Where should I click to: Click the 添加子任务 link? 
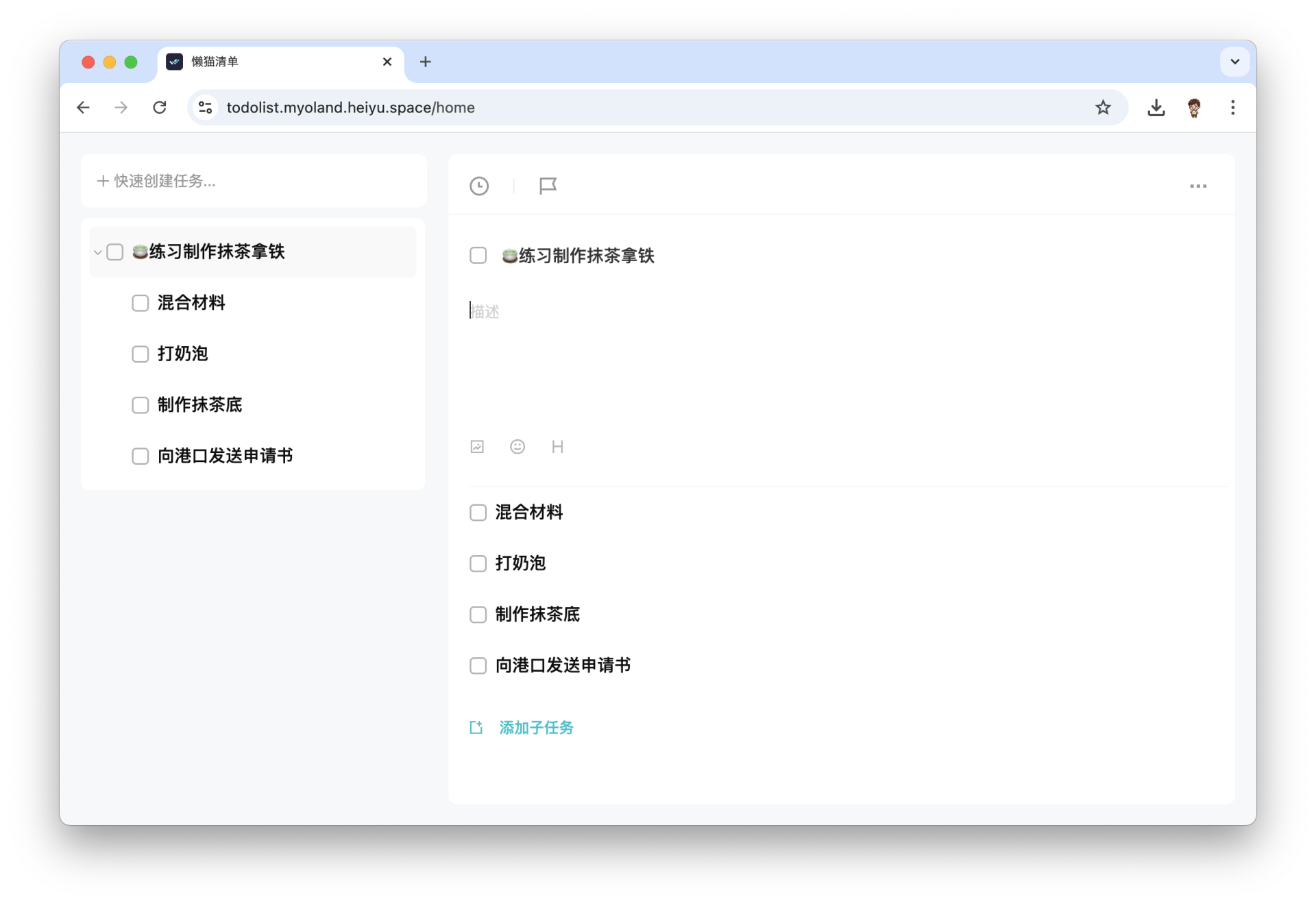pos(536,727)
